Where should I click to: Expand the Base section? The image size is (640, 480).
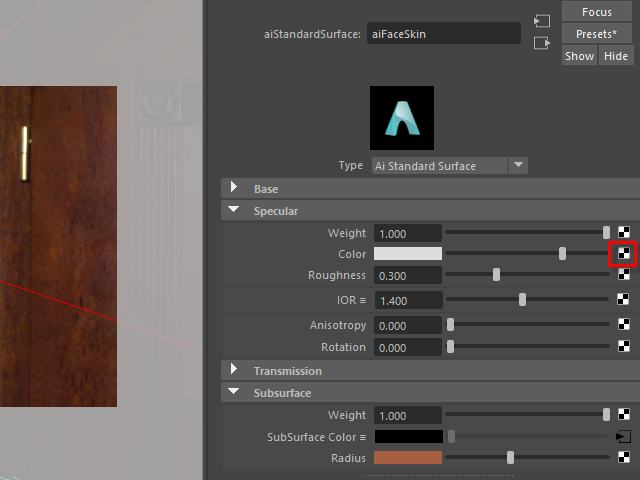(x=234, y=188)
